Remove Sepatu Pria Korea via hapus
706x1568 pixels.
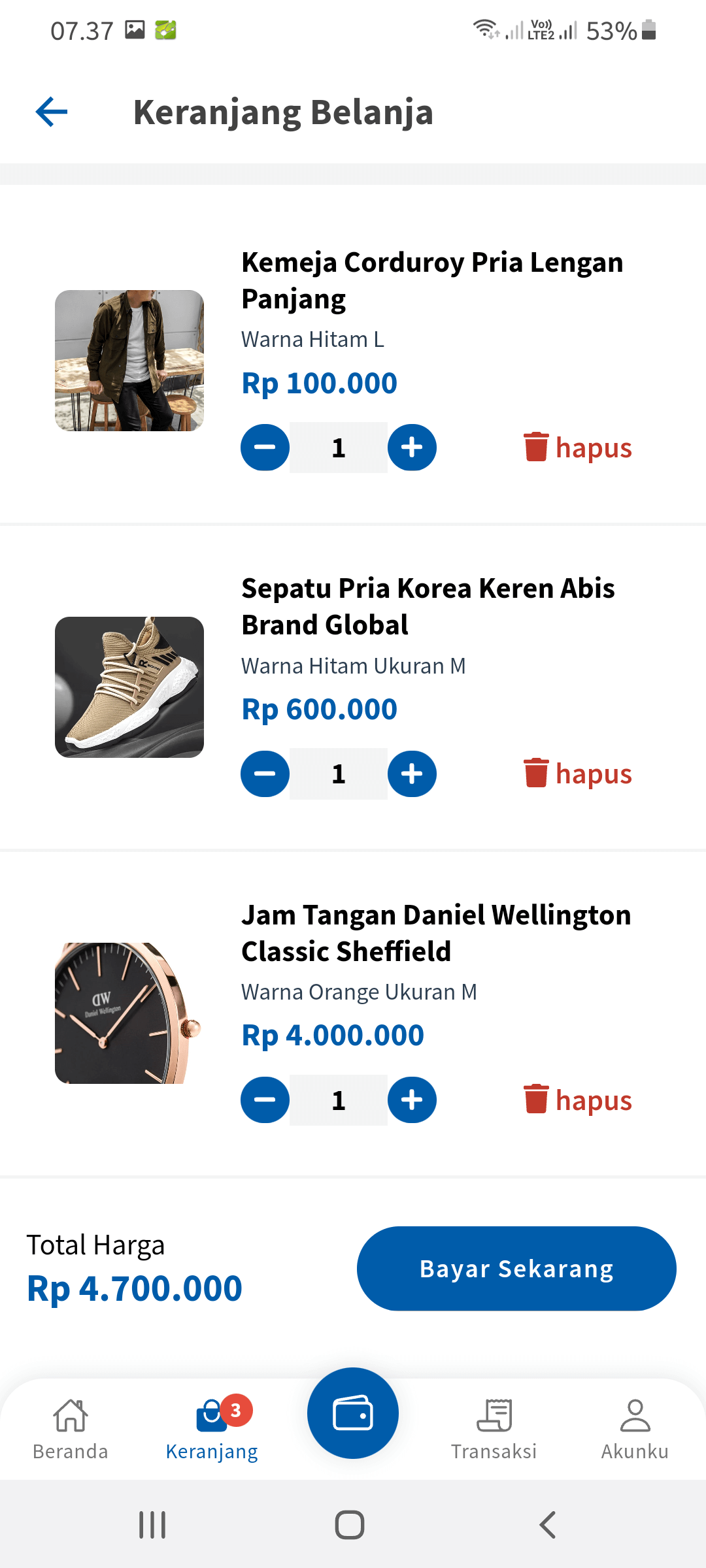[x=578, y=774]
